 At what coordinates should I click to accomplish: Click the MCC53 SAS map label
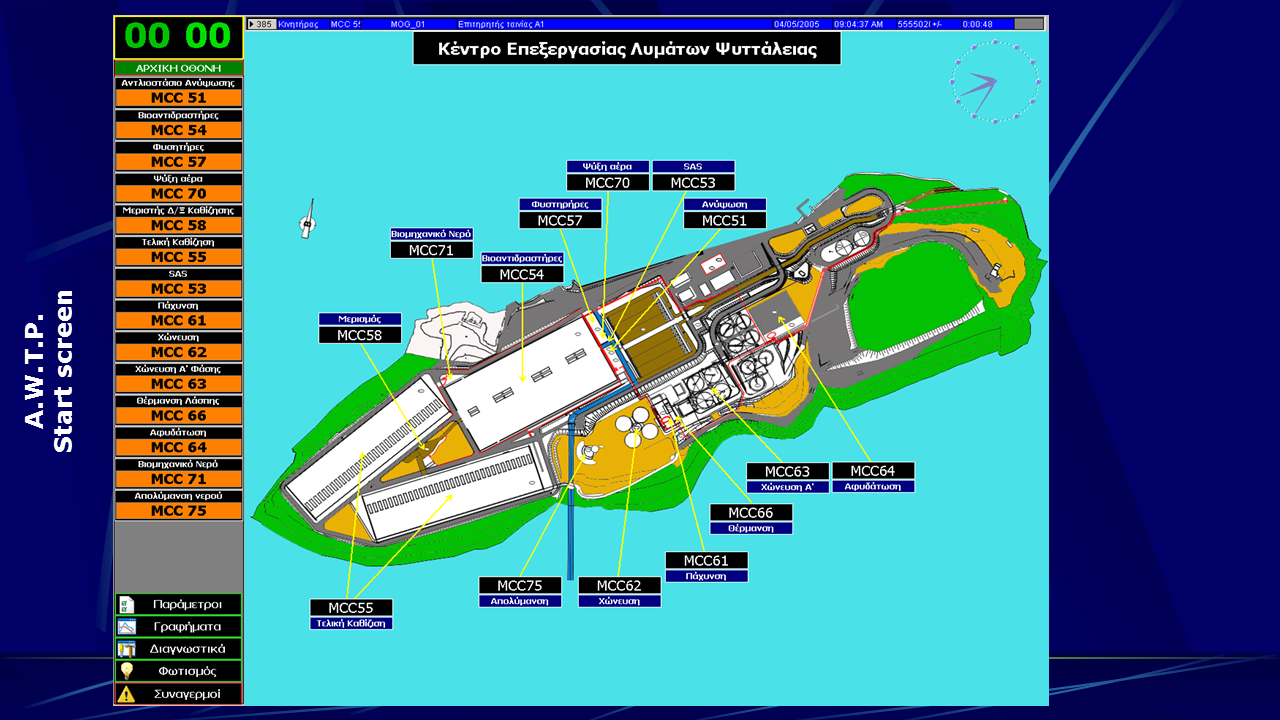coord(693,182)
